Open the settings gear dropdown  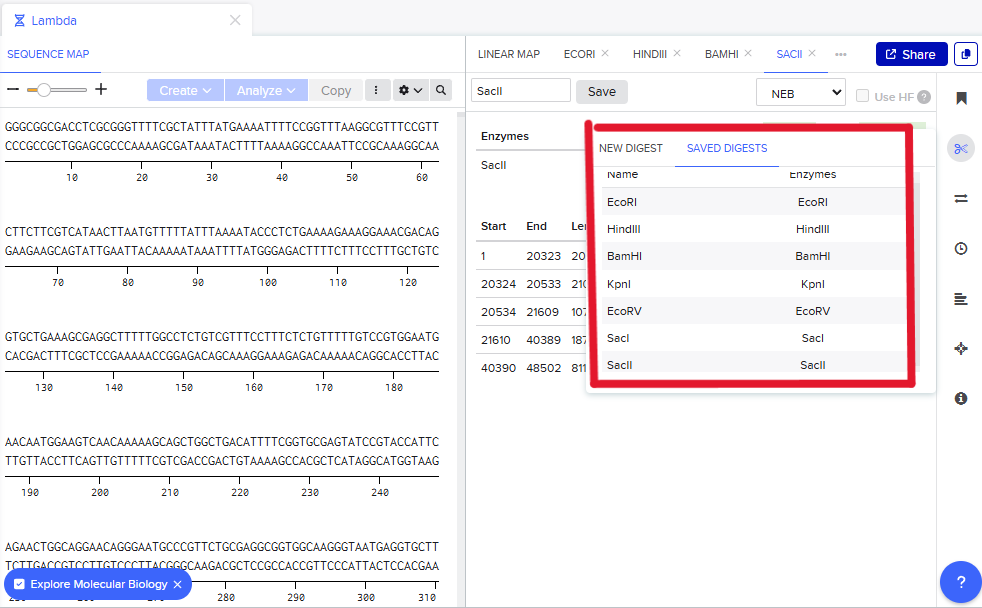(x=410, y=90)
